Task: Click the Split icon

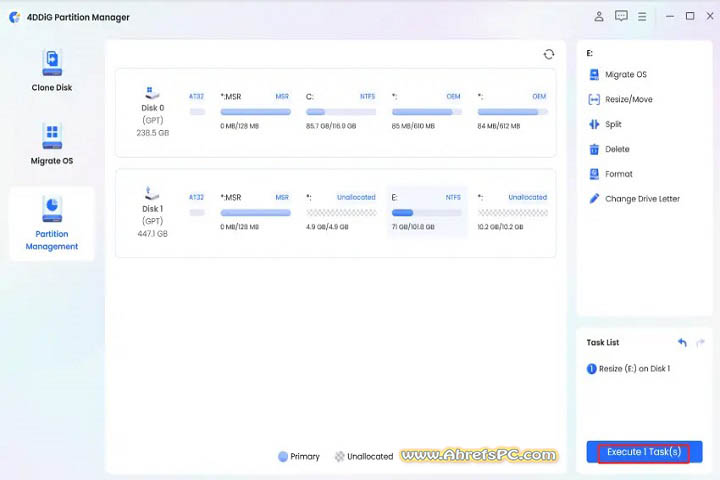Action: coord(594,124)
